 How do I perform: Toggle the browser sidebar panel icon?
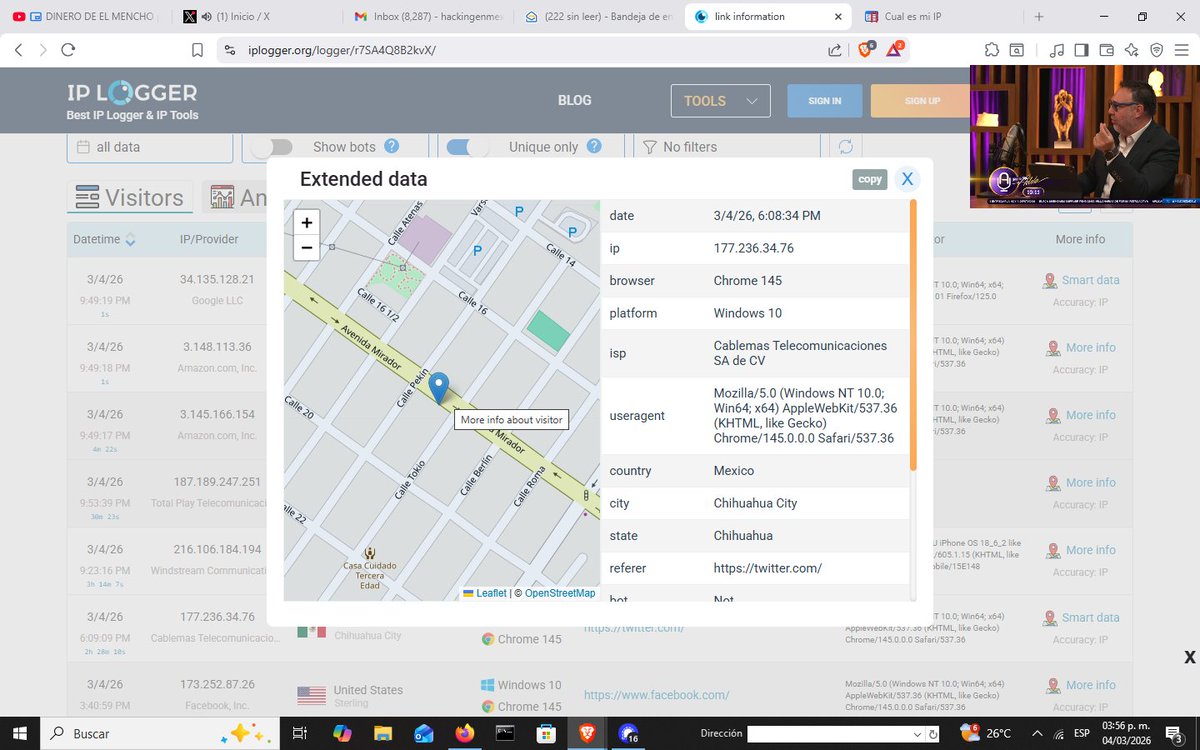coord(1081,49)
